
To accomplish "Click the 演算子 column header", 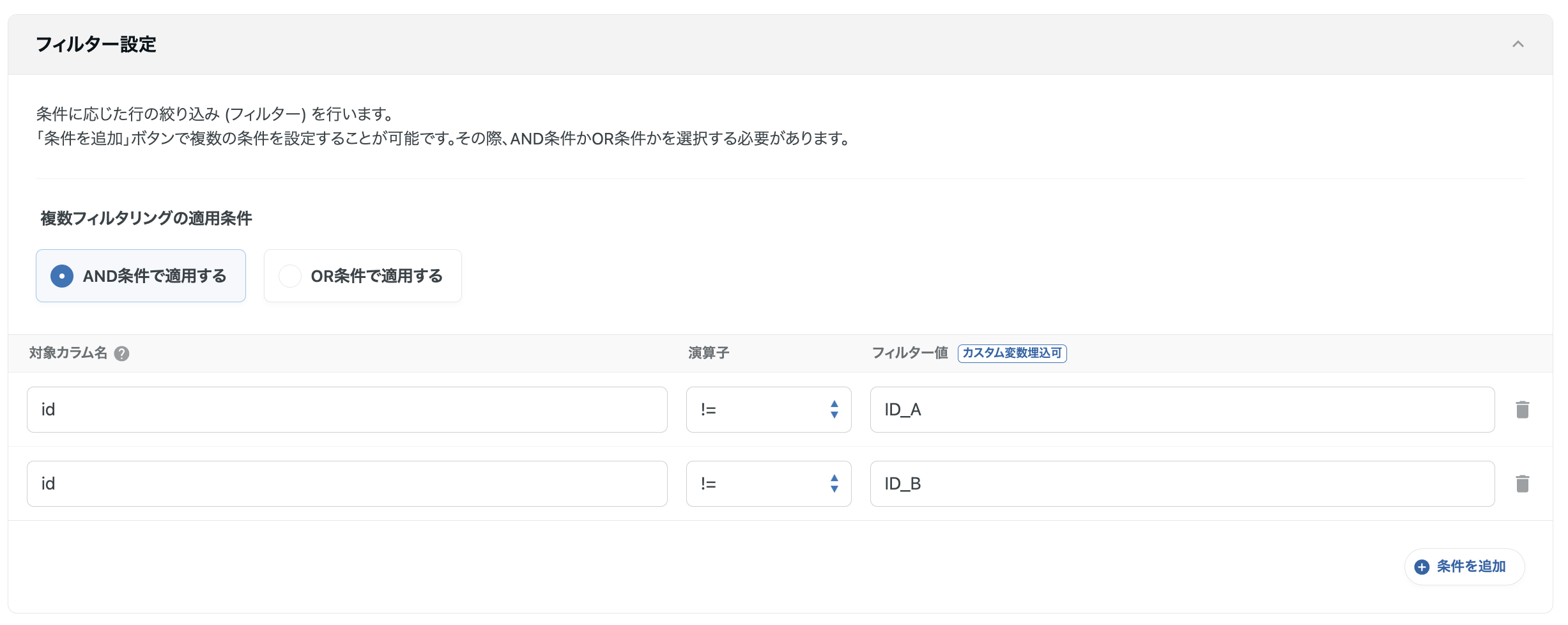I will (x=709, y=353).
